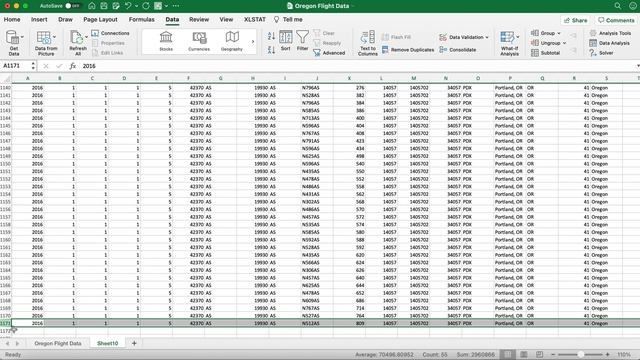This screenshot has height=360, width=640.
Task: Click the Sort A to Z icon
Action: coord(271,36)
